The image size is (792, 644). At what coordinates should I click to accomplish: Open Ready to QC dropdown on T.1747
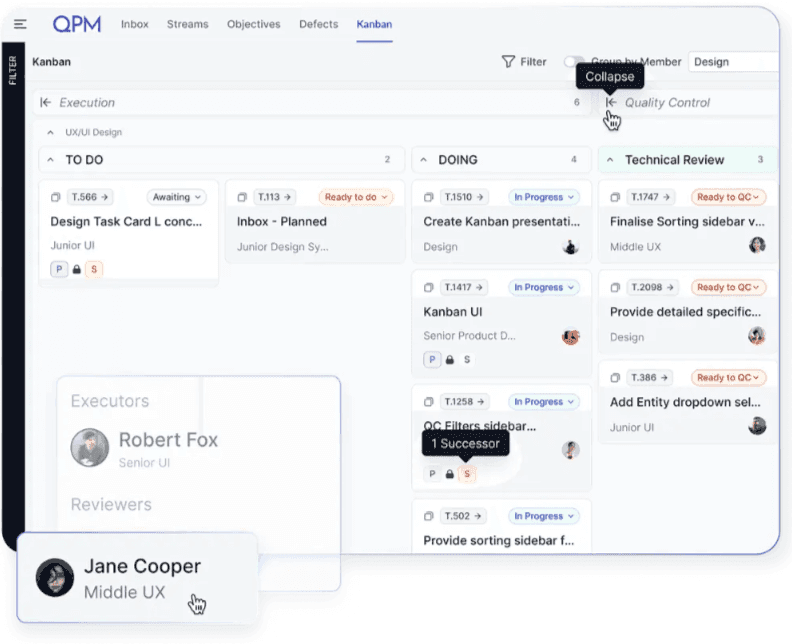coord(728,197)
